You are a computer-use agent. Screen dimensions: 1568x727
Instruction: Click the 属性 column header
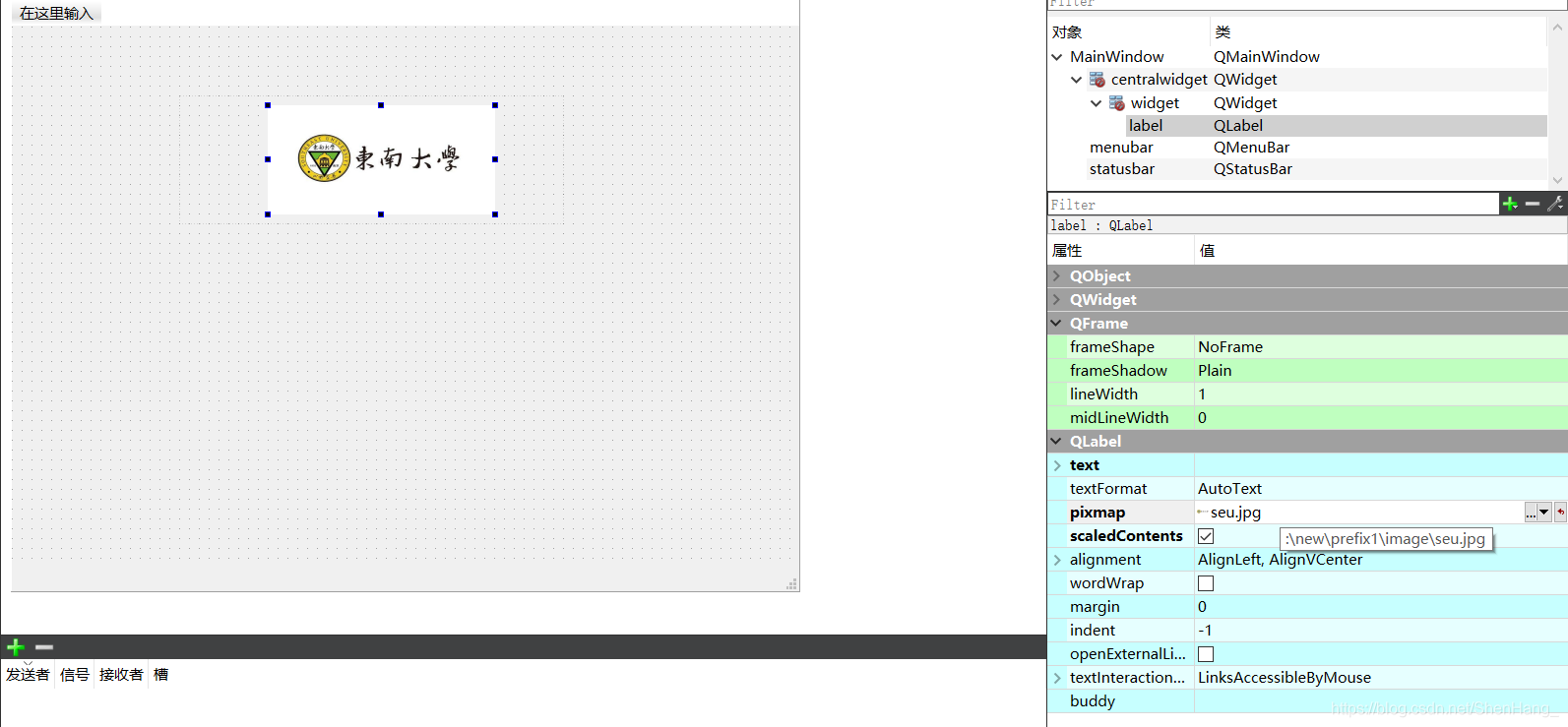pos(1120,251)
